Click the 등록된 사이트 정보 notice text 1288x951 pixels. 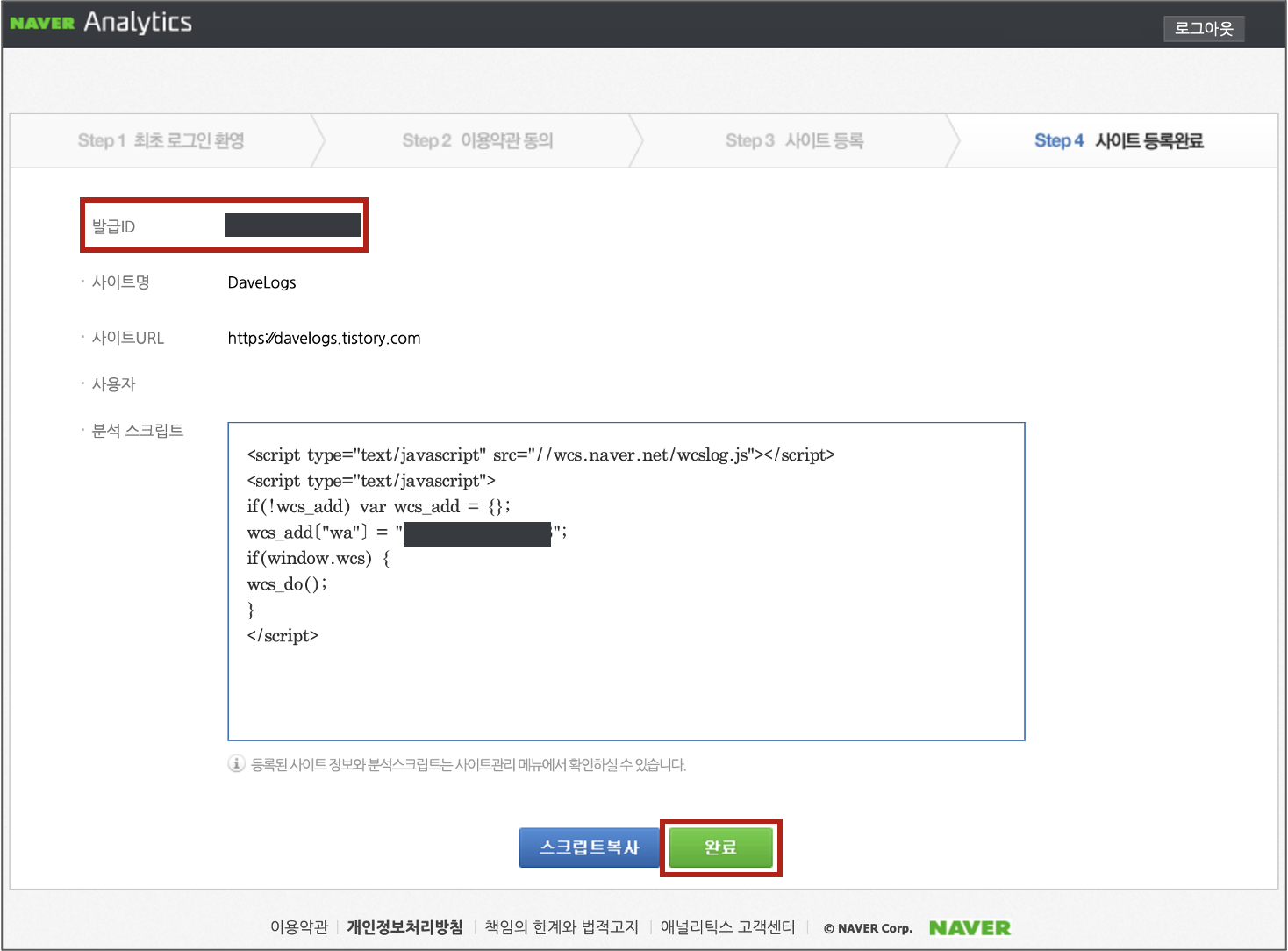tap(469, 765)
